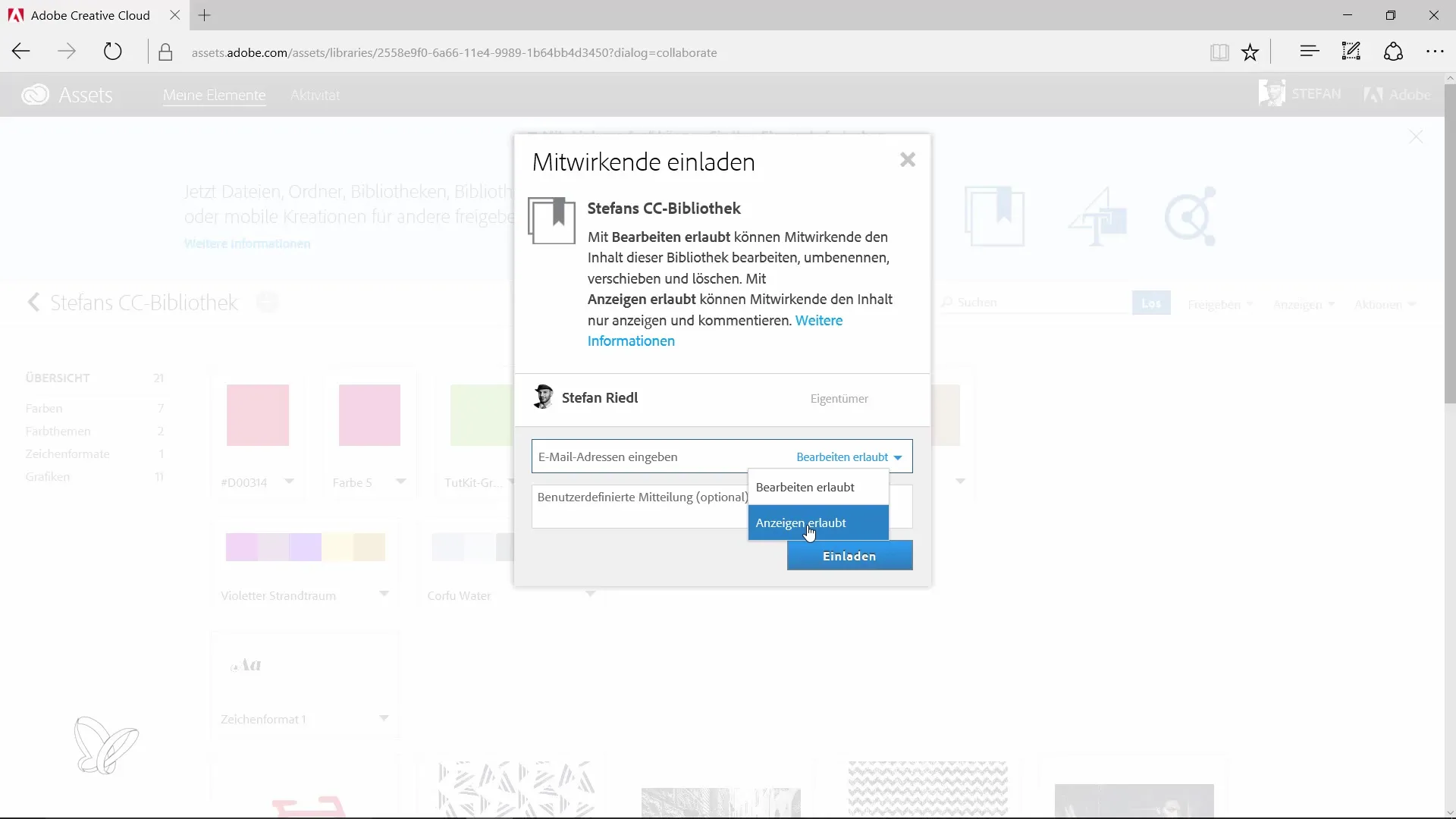Open the Bearbeiten erlaubt permission dropdown
The height and width of the screenshot is (819, 1456).
[849, 457]
